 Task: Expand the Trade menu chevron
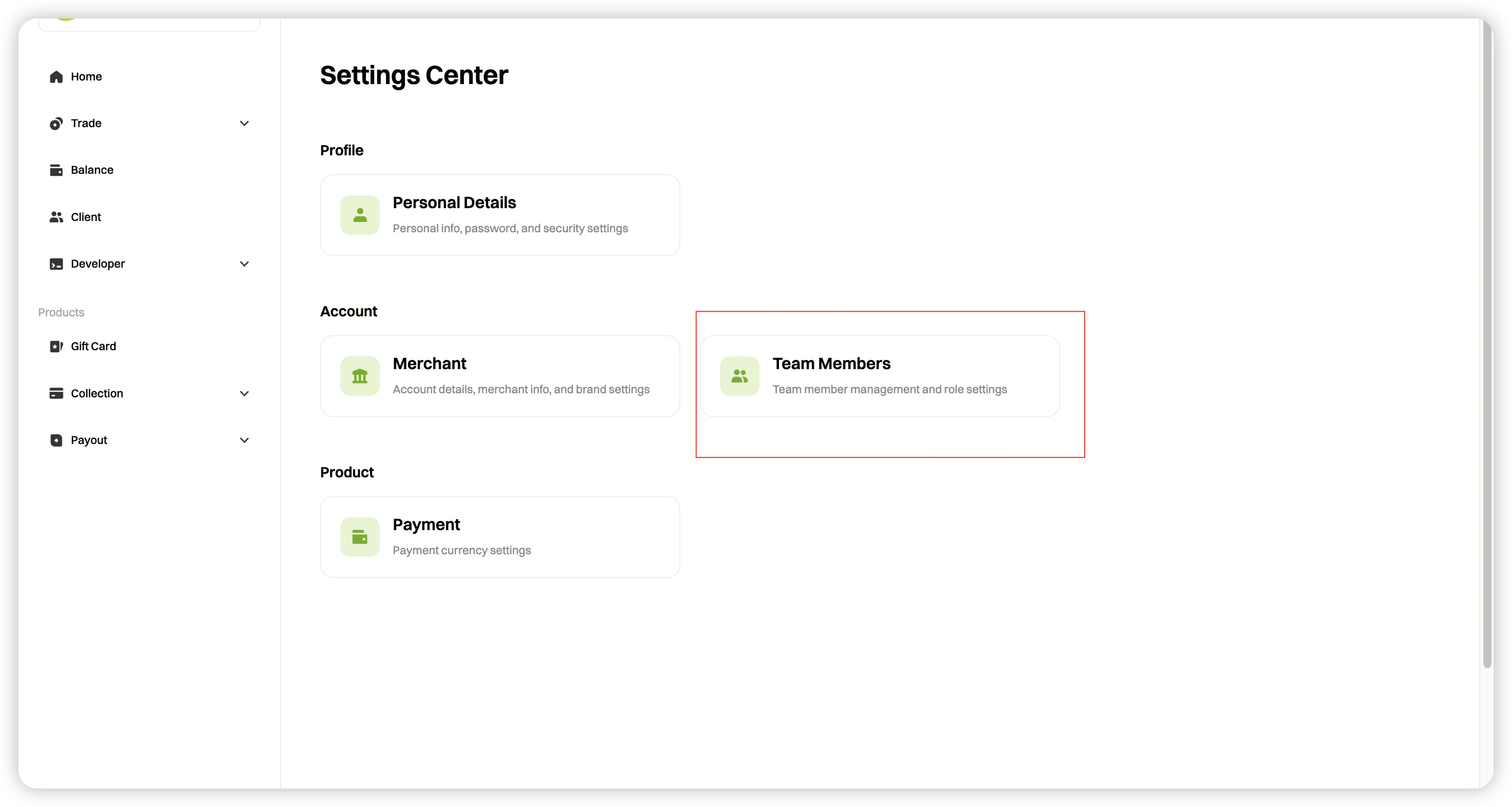point(244,124)
